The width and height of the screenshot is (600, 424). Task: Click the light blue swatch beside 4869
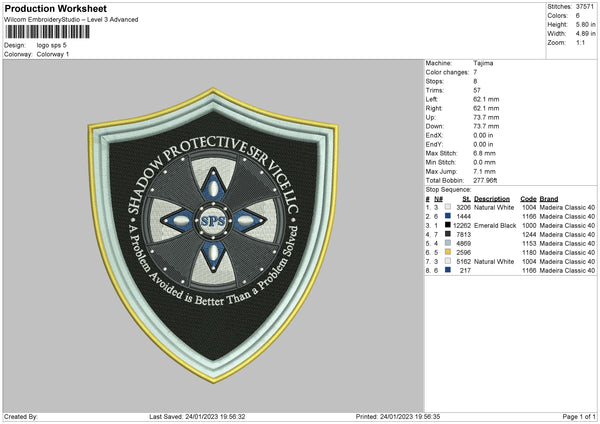click(448, 243)
